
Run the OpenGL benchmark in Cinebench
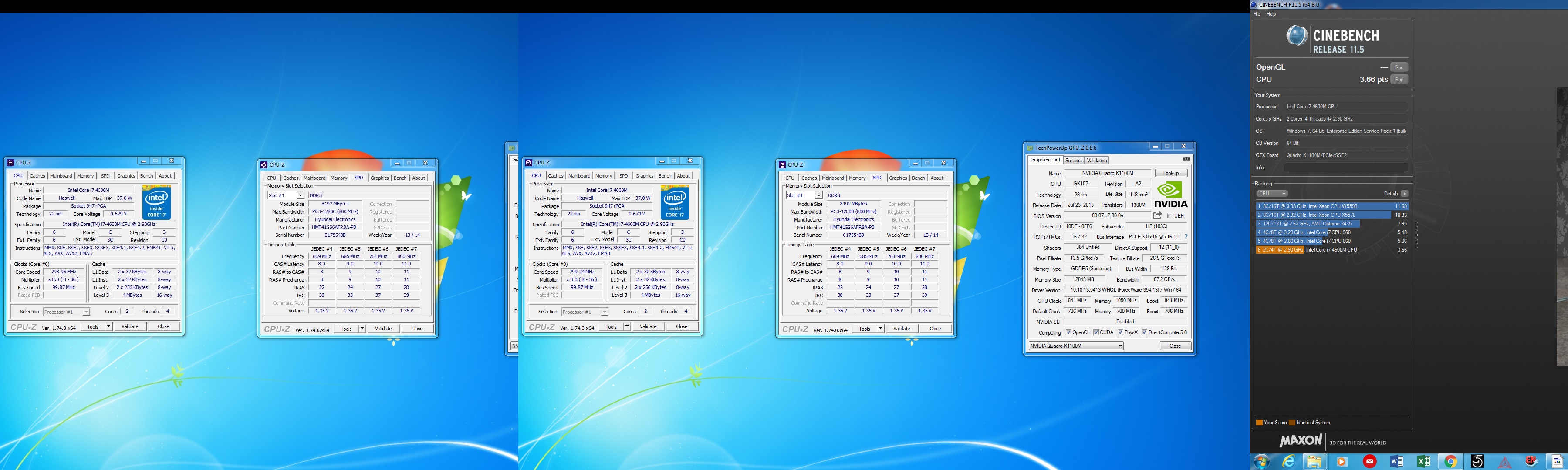click(x=1399, y=67)
